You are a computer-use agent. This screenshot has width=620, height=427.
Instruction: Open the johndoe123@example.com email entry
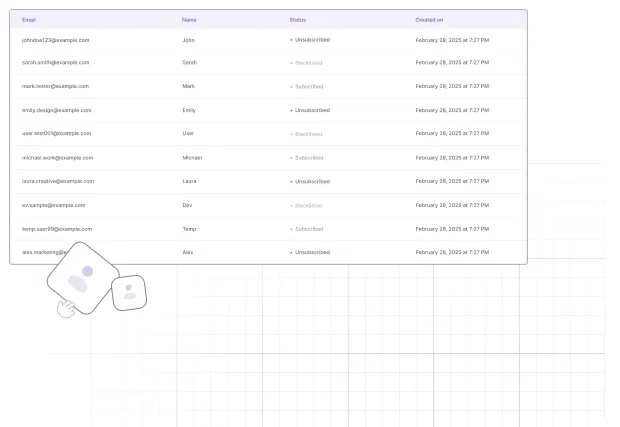pos(56,40)
